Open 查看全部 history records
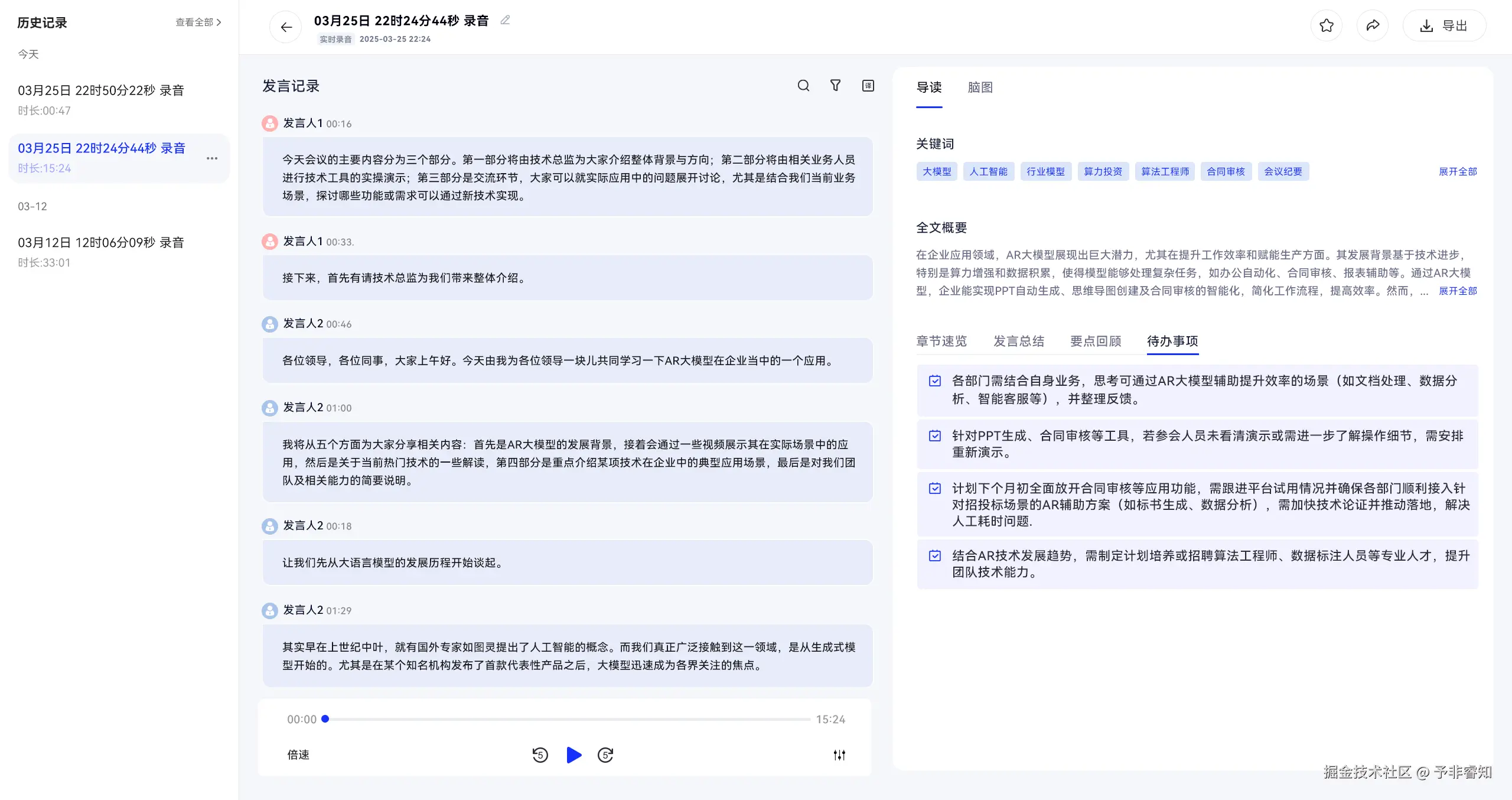 pyautogui.click(x=198, y=22)
